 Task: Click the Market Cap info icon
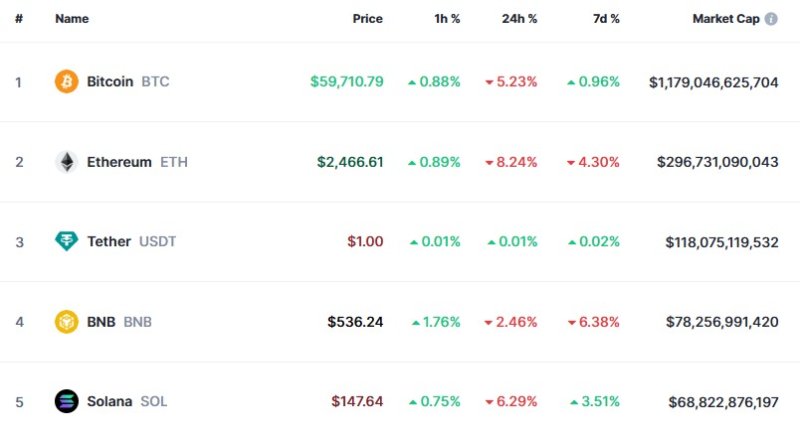point(771,19)
